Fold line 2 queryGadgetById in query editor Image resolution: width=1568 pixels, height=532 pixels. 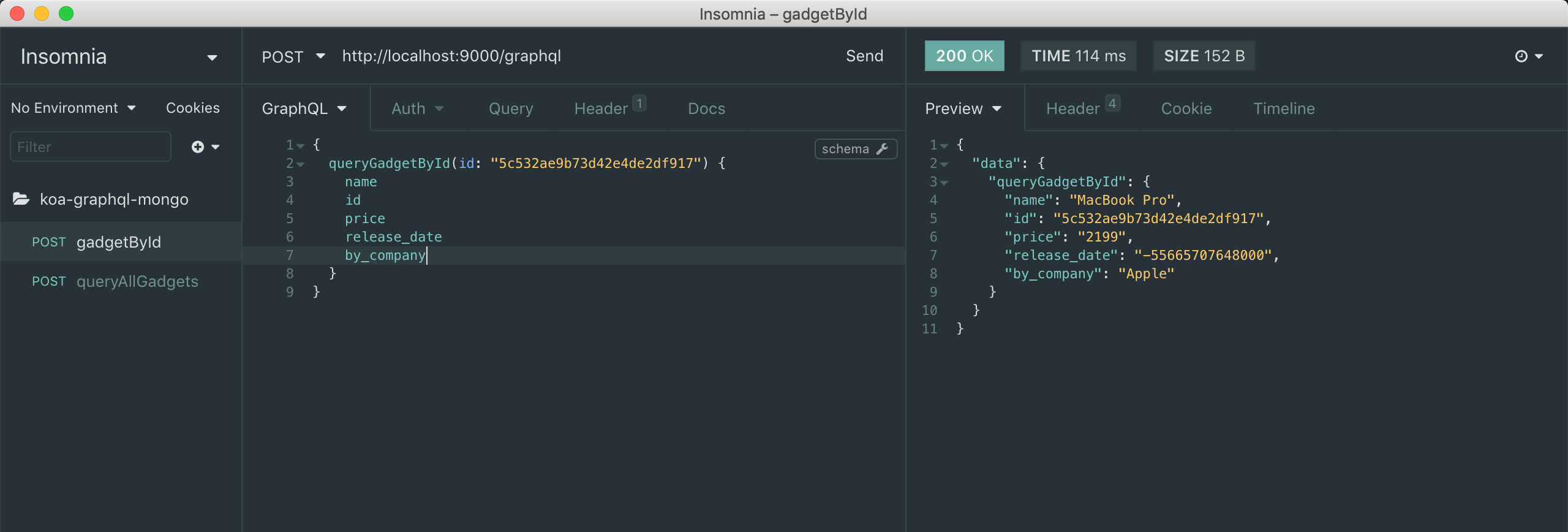click(300, 164)
